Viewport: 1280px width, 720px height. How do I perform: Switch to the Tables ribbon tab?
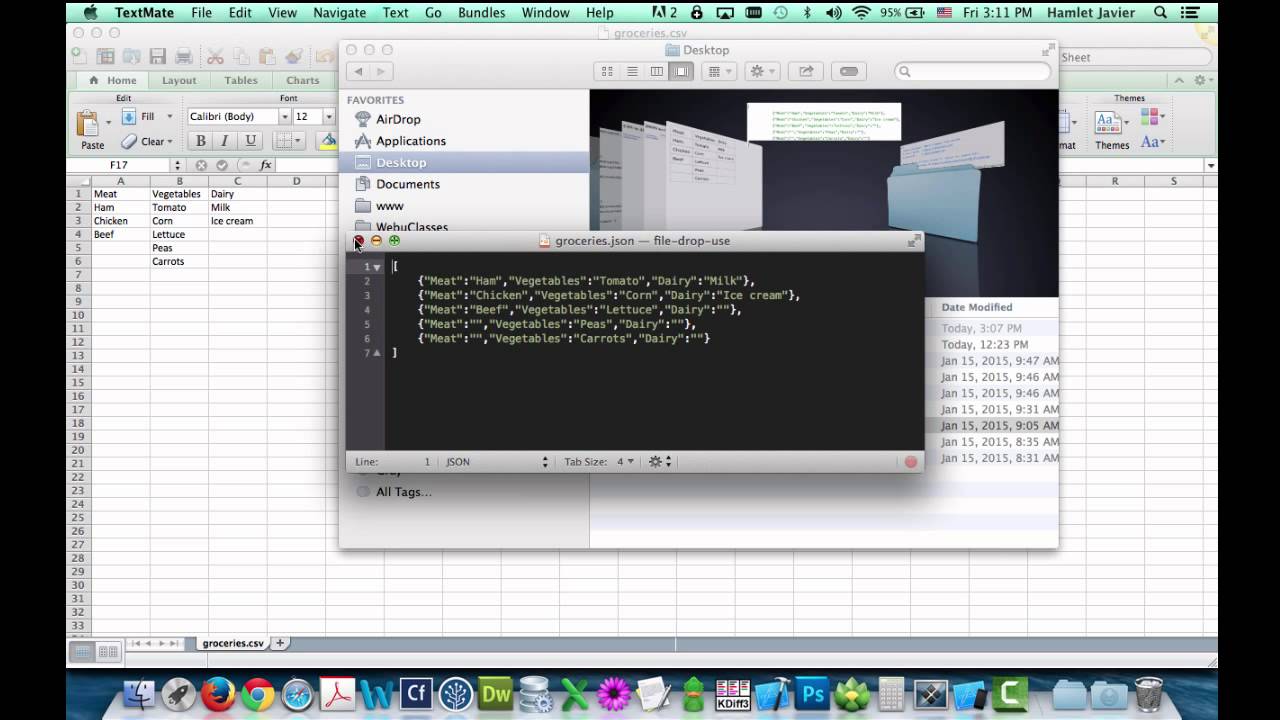pos(240,81)
